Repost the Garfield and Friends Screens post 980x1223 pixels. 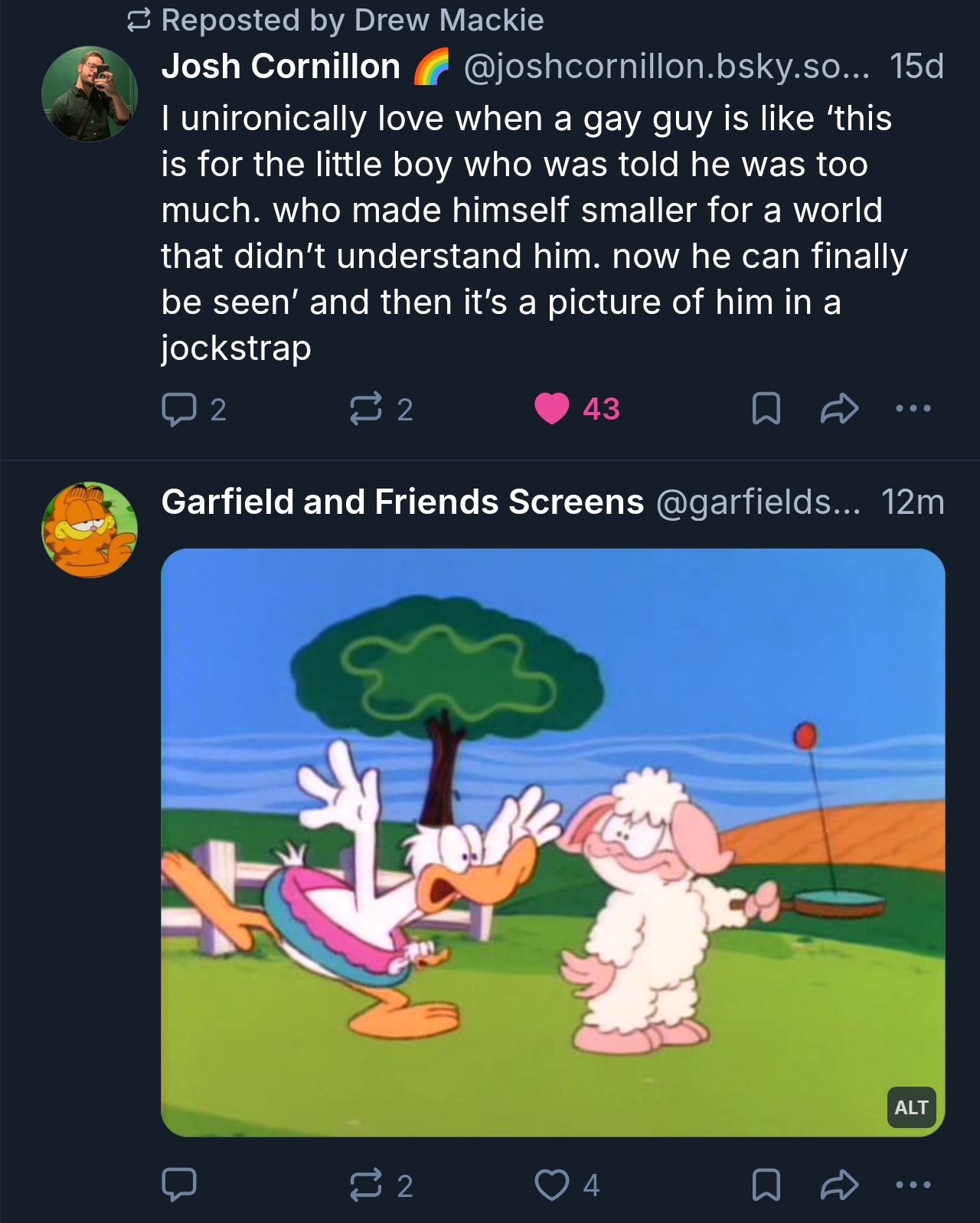click(366, 1185)
